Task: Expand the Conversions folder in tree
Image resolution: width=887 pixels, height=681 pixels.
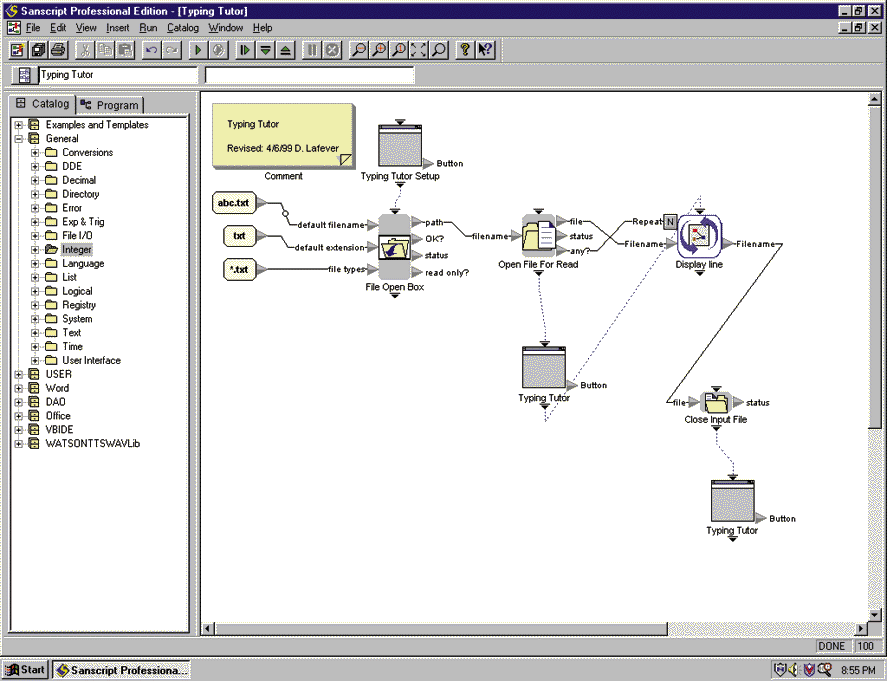Action: click(35, 153)
